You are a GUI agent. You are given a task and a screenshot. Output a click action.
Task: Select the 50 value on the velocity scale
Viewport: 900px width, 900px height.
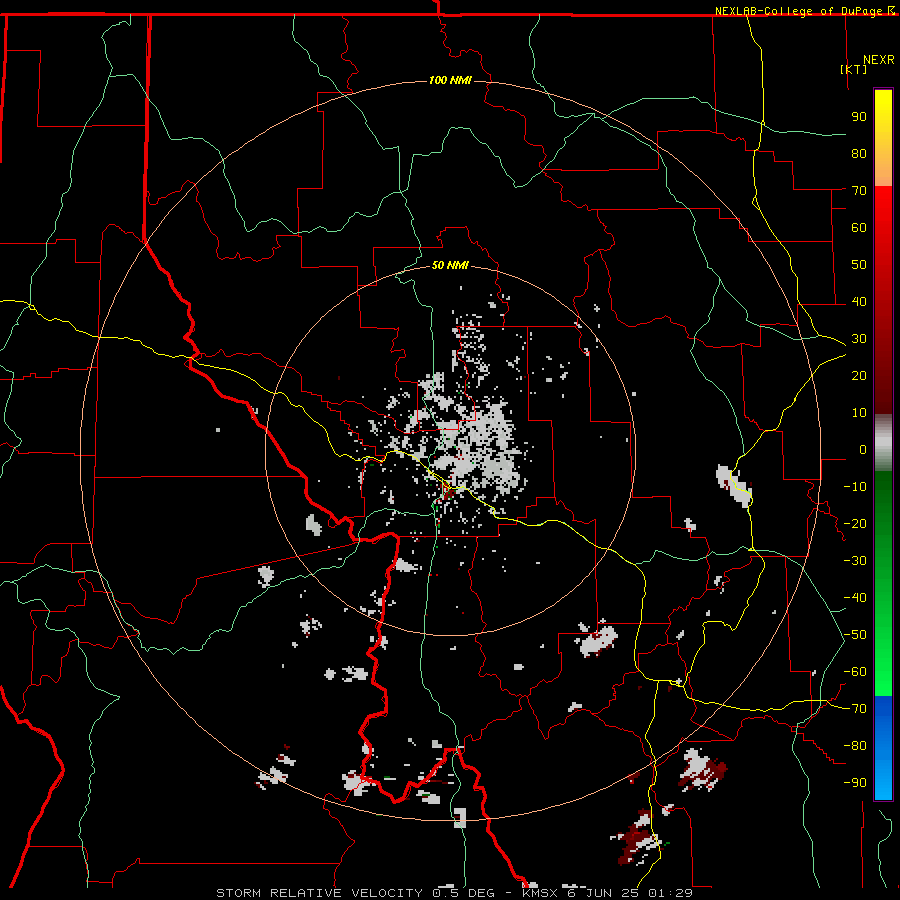coord(859,265)
